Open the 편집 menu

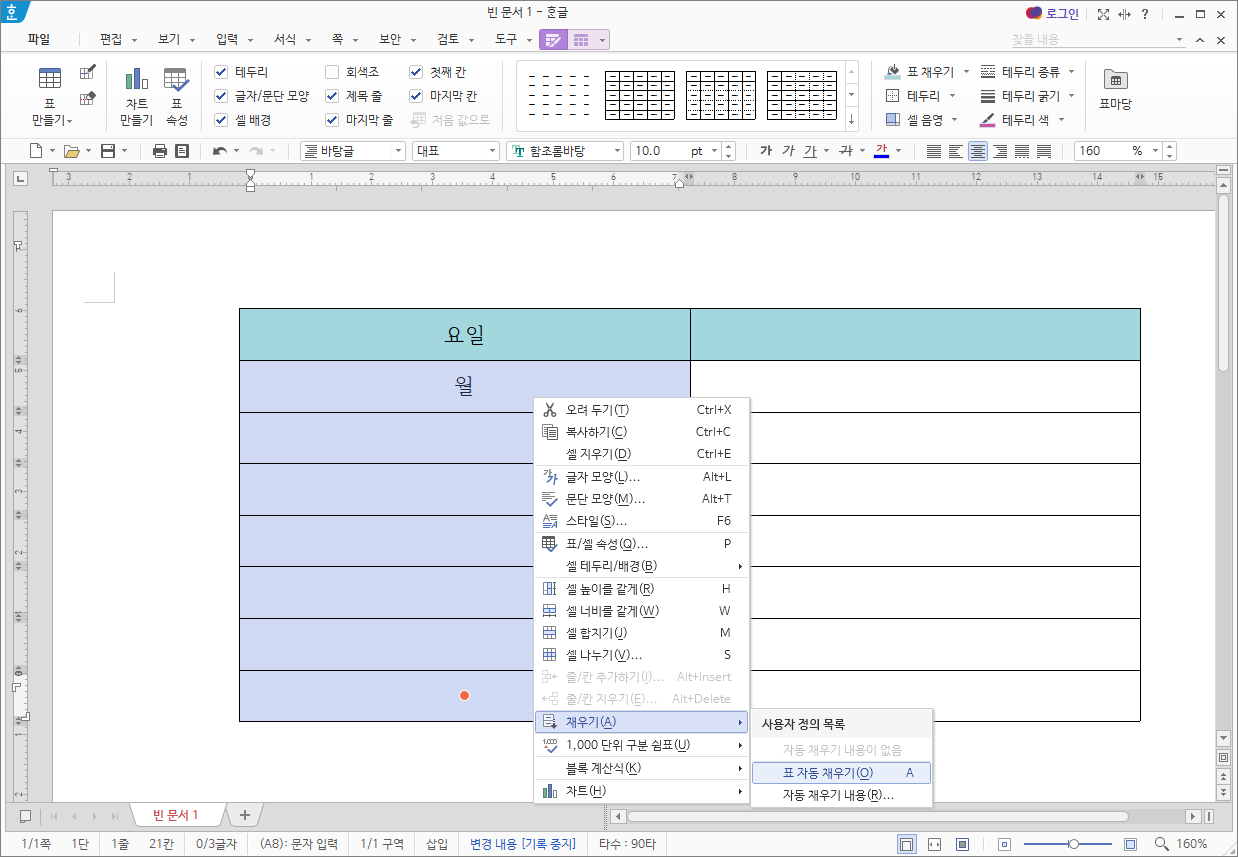pyautogui.click(x=112, y=40)
